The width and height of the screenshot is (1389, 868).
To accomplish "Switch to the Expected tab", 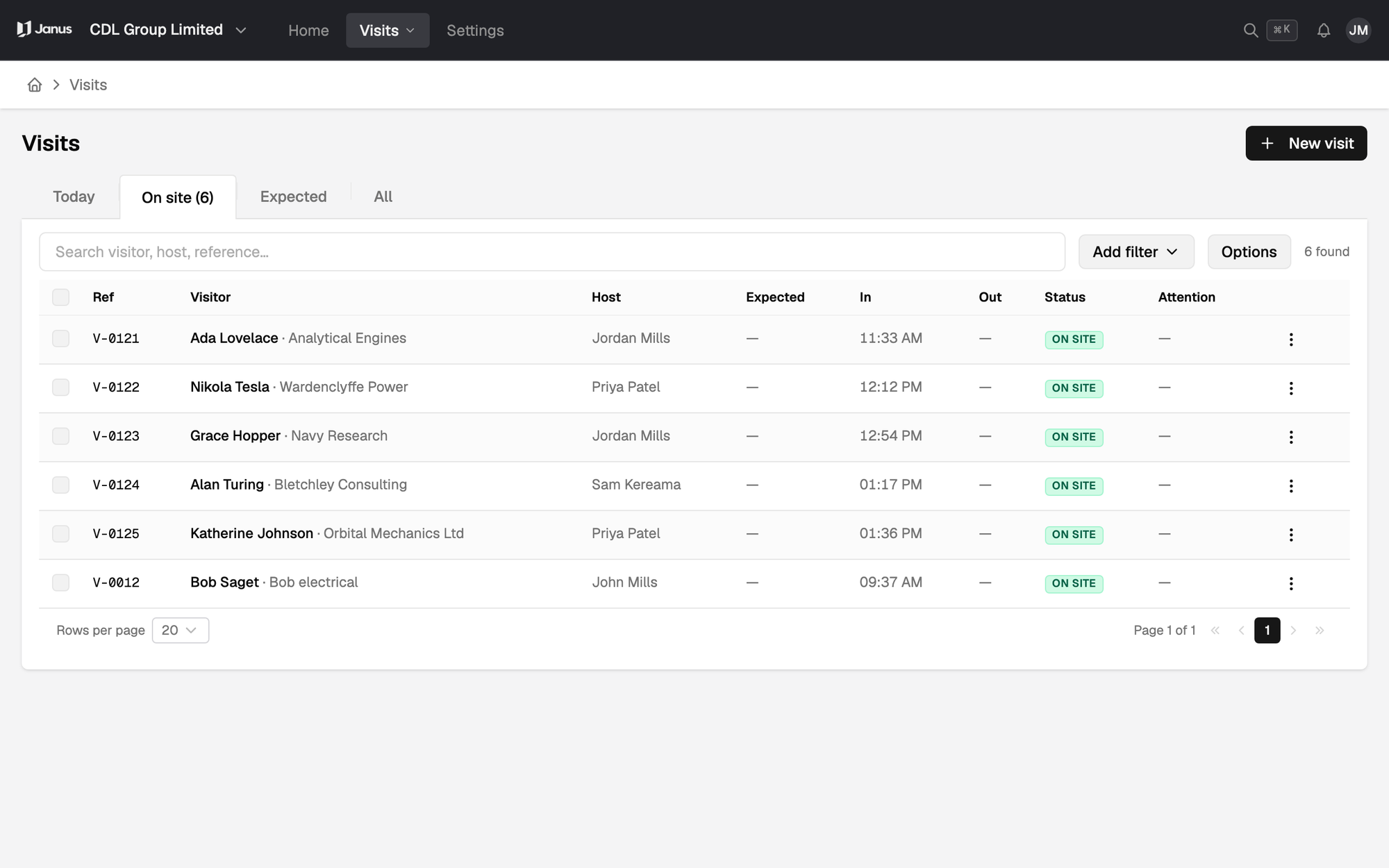I will click(293, 197).
